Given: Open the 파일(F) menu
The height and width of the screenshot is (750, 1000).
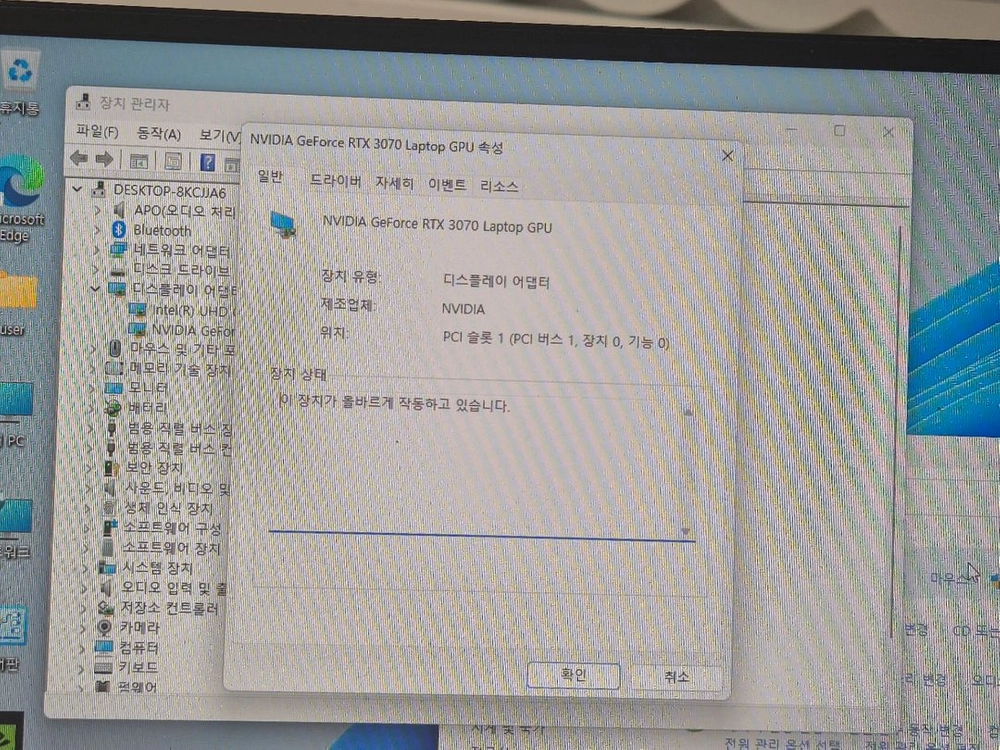Looking at the screenshot, I should point(98,131).
